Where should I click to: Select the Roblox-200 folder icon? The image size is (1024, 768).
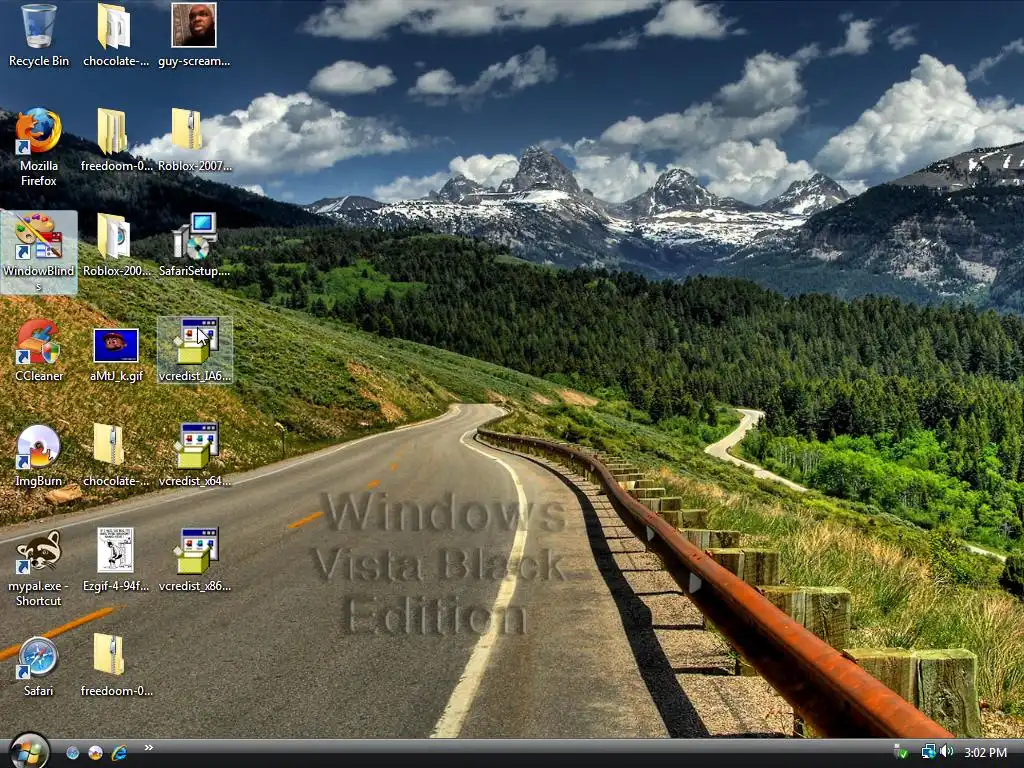pyautogui.click(x=116, y=246)
